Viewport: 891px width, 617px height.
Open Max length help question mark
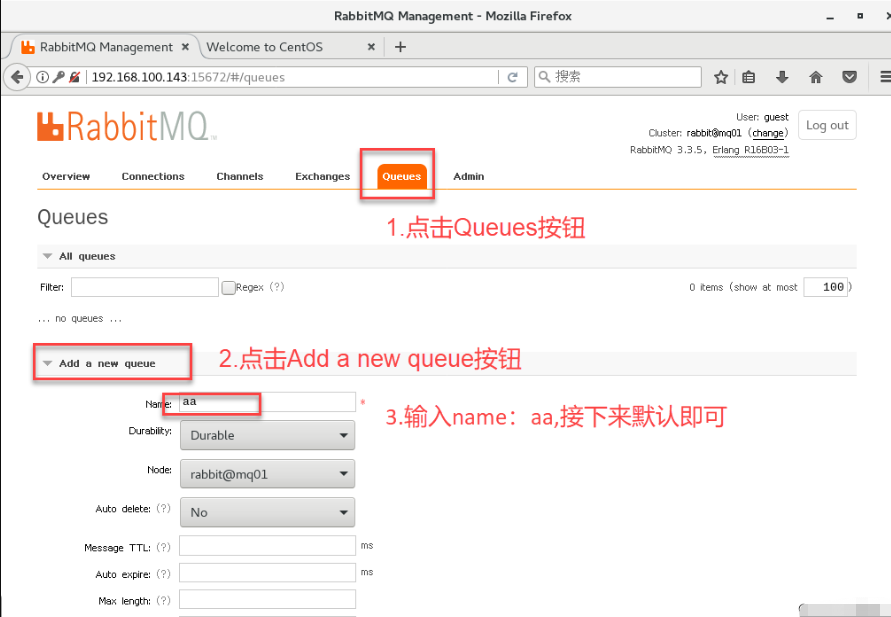(163, 601)
